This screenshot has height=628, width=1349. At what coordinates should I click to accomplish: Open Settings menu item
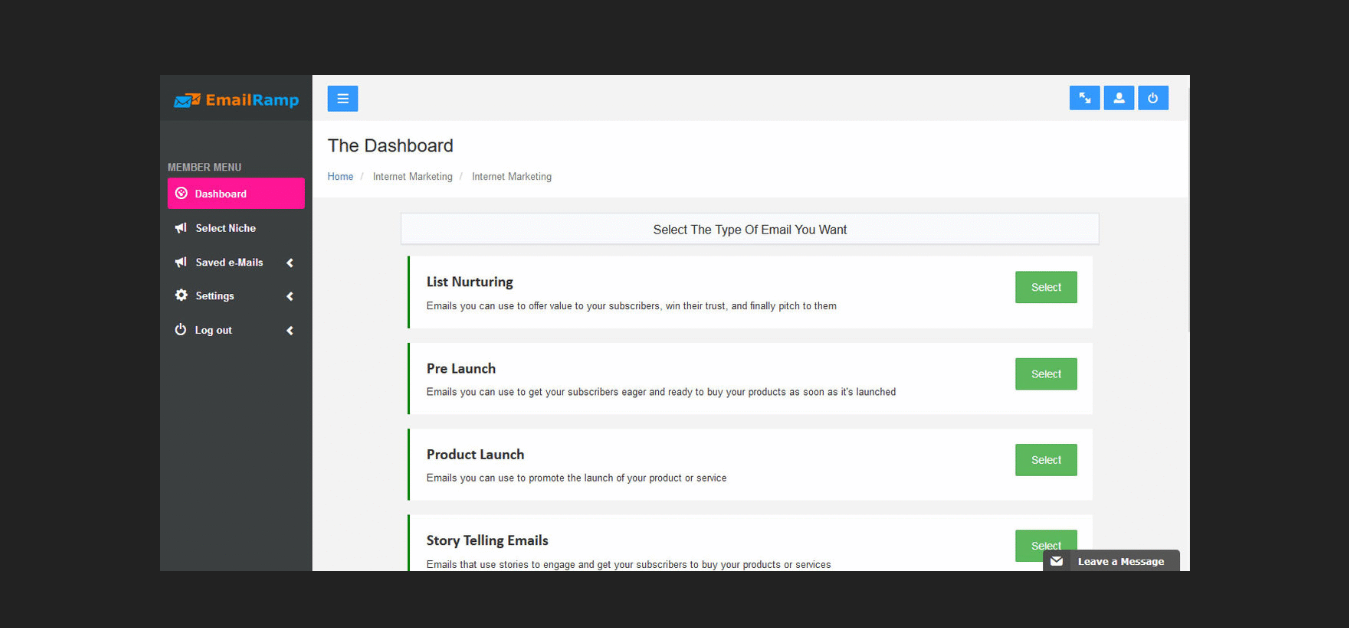pyautogui.click(x=236, y=296)
